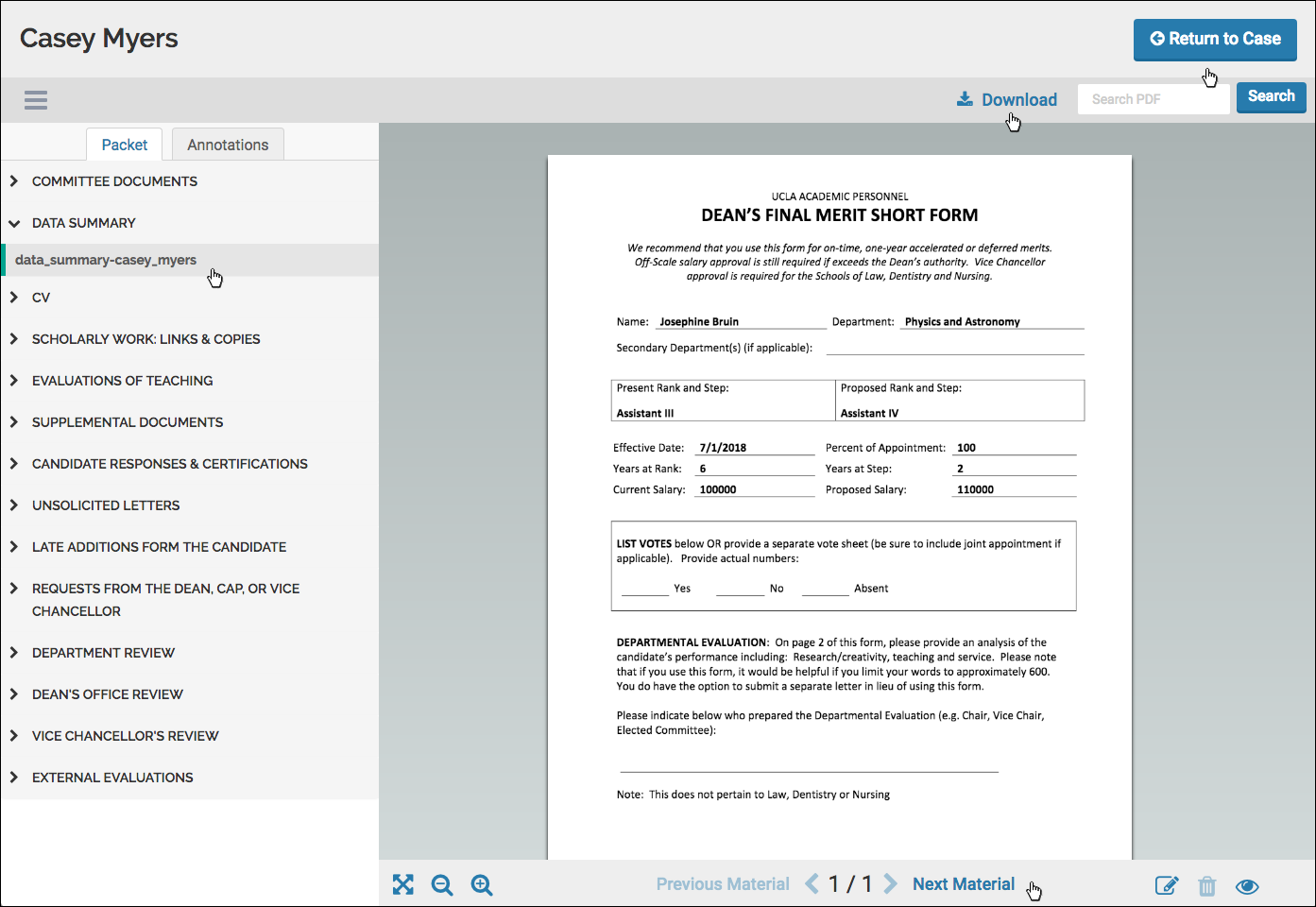Switch to the Annotations tab

pyautogui.click(x=228, y=145)
